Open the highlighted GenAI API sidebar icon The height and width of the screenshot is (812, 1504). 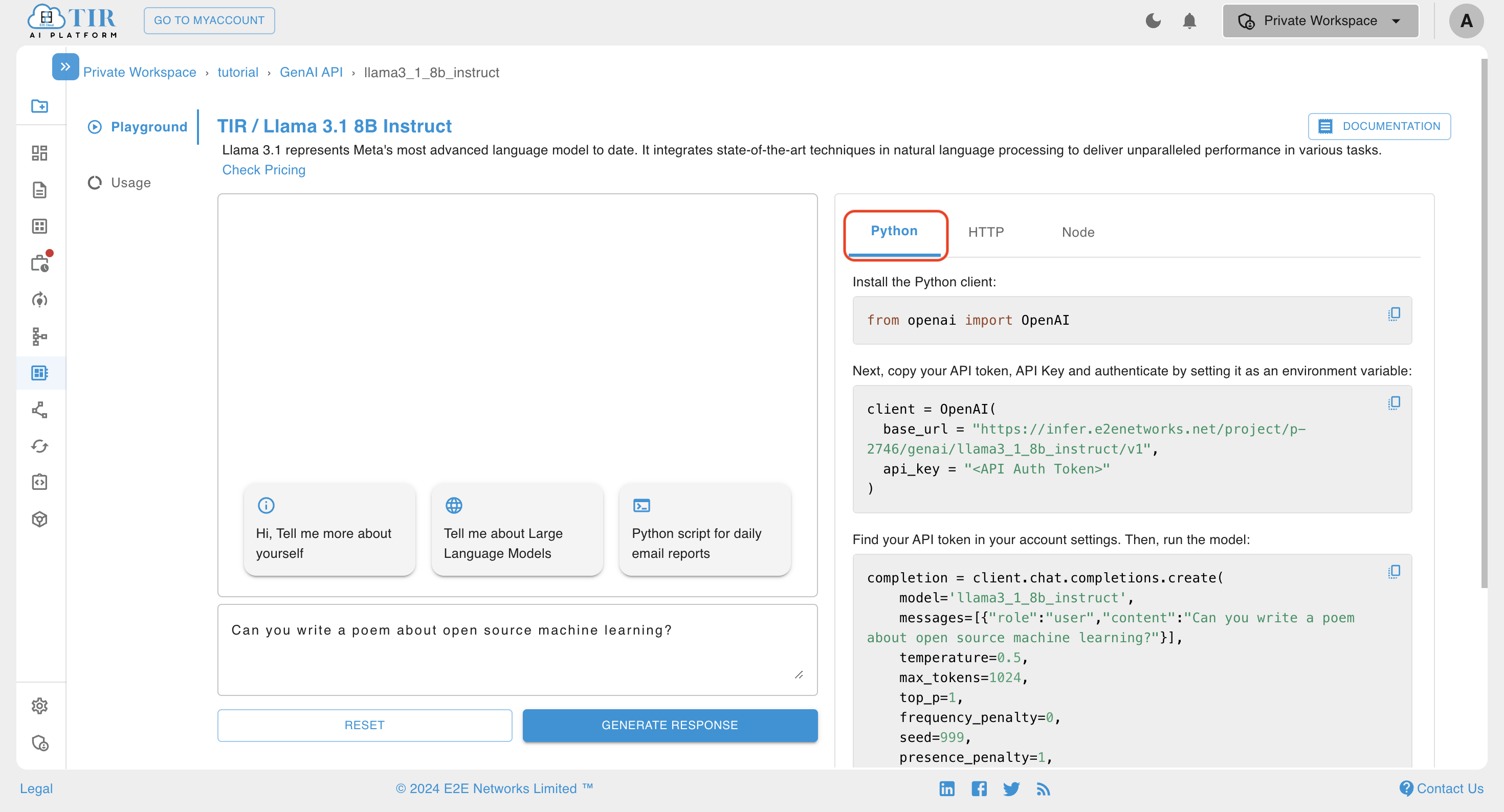(40, 372)
